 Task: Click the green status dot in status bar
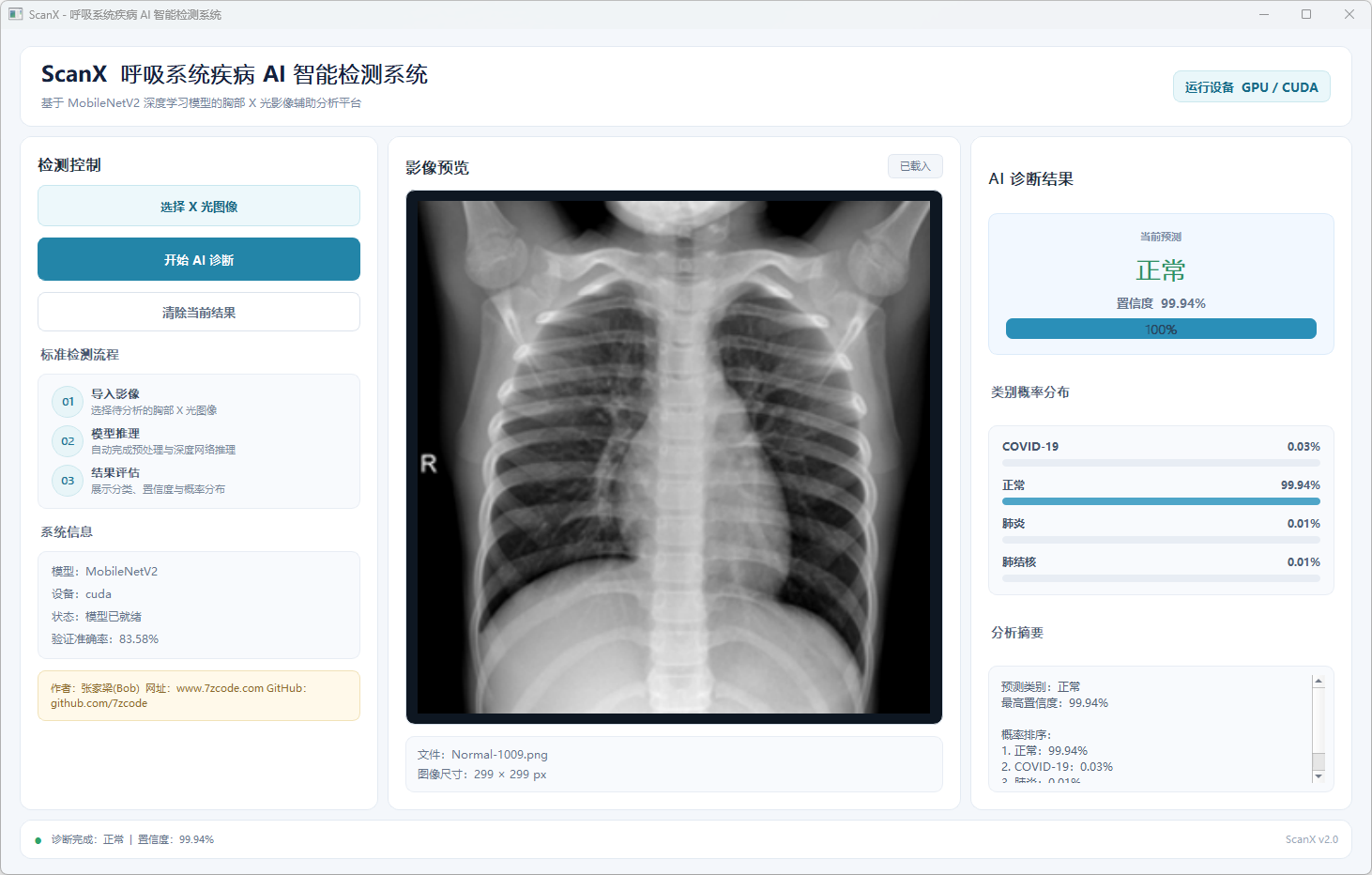(x=38, y=840)
